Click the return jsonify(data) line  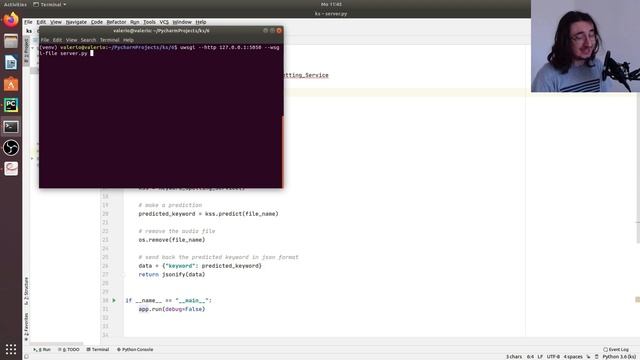pos(172,274)
